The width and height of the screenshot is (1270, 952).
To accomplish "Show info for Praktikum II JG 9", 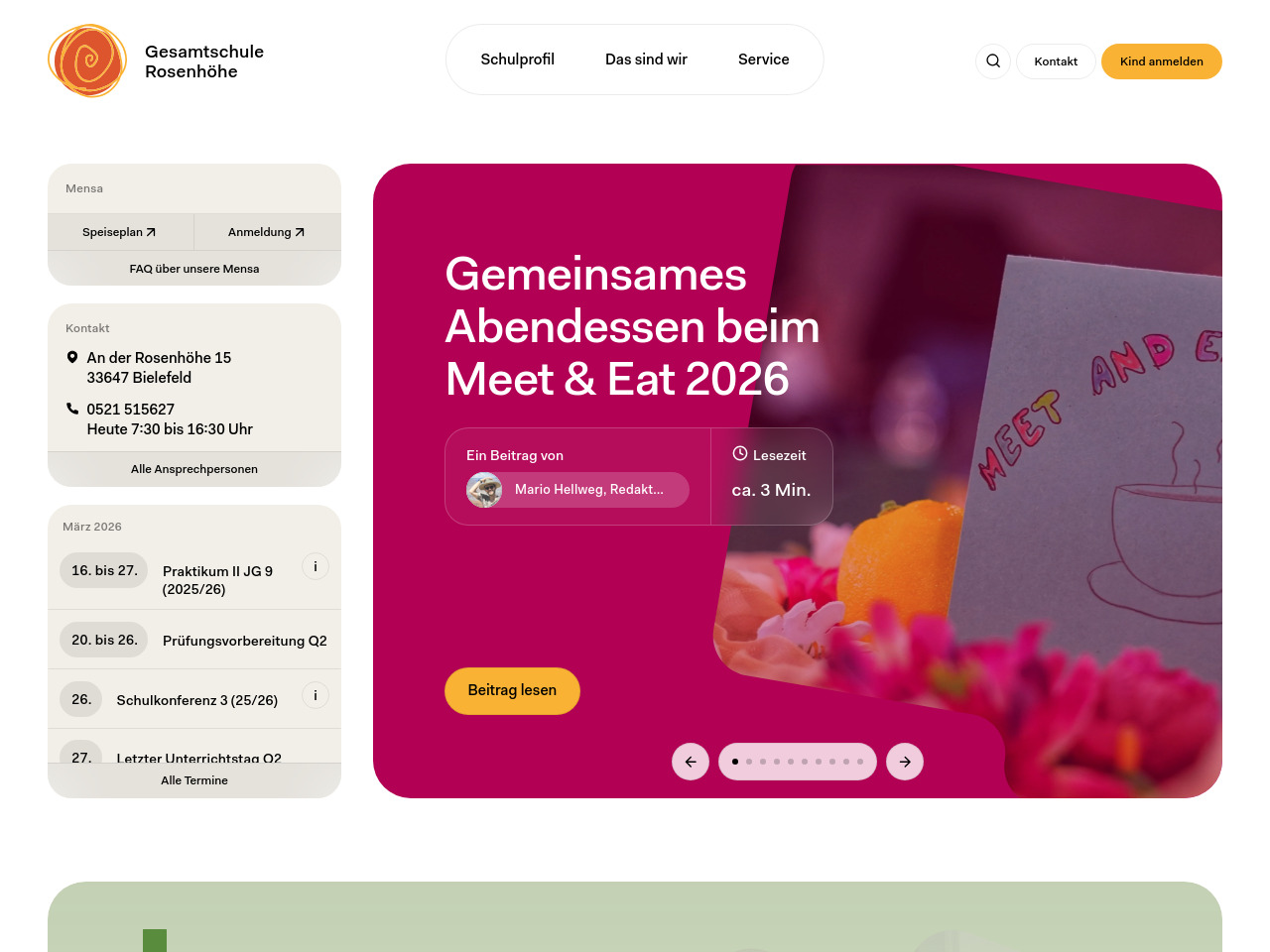I will (316, 566).
